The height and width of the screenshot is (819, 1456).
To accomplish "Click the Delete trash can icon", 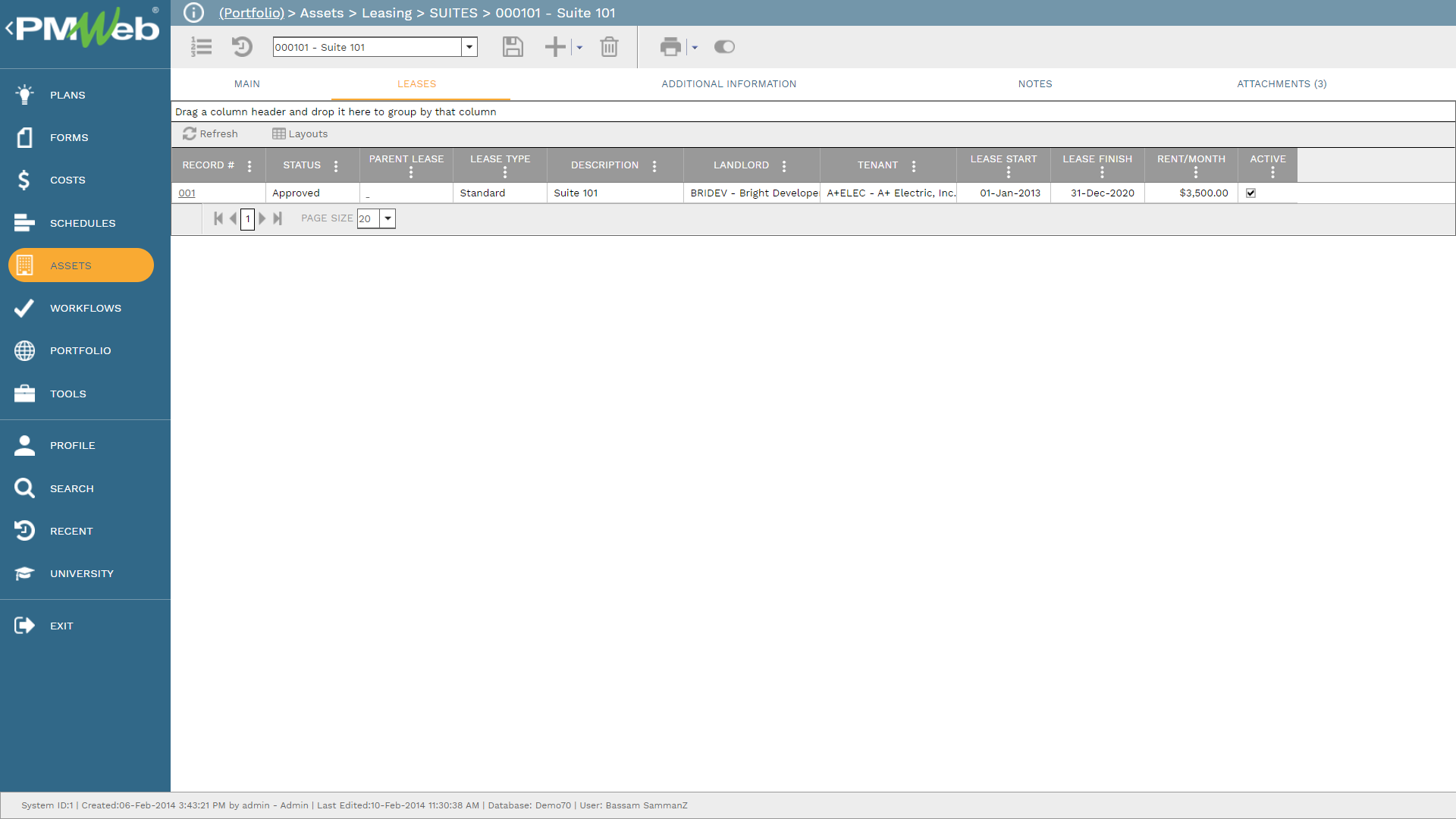I will tap(609, 47).
